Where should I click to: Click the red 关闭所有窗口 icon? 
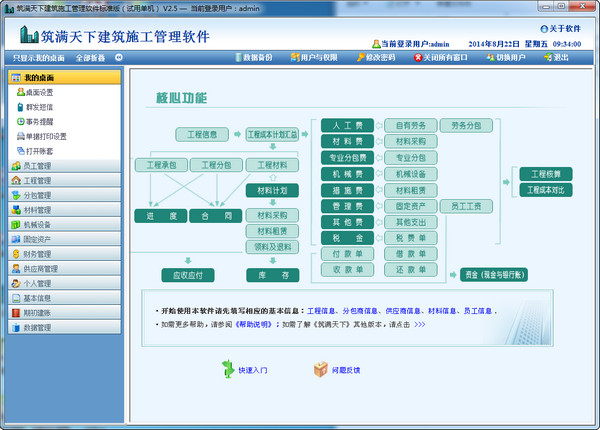click(x=418, y=57)
